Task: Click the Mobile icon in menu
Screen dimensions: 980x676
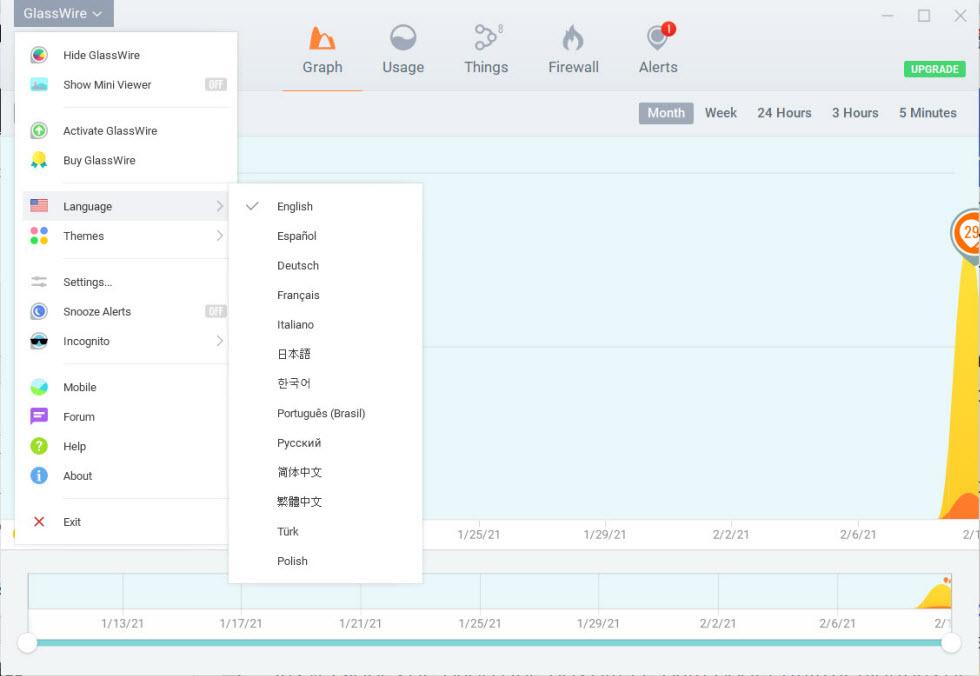Action: point(39,387)
